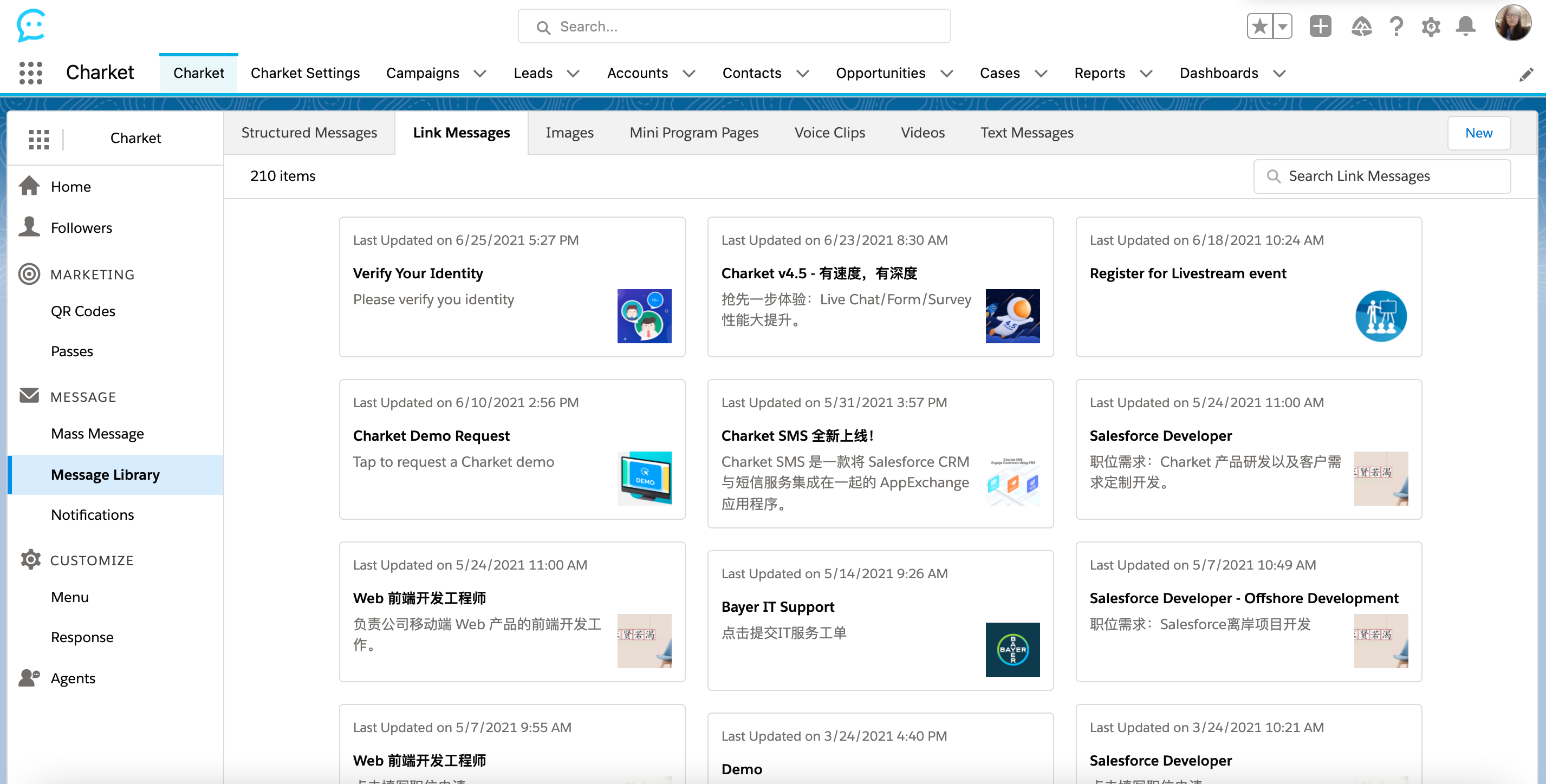Open the user profile avatar
The height and width of the screenshot is (784, 1546).
tap(1512, 24)
